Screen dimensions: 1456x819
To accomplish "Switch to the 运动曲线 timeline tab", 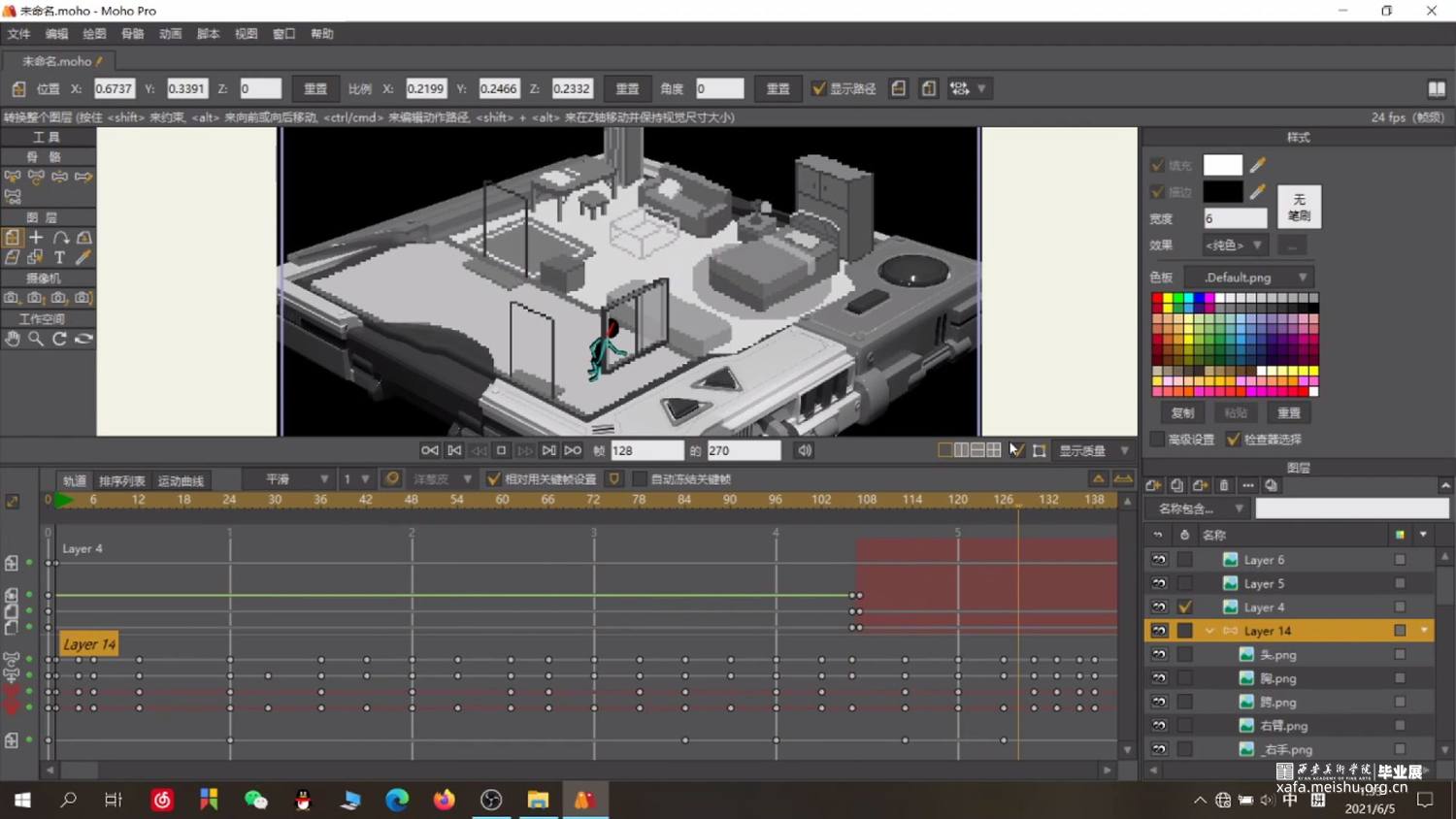I will (181, 481).
